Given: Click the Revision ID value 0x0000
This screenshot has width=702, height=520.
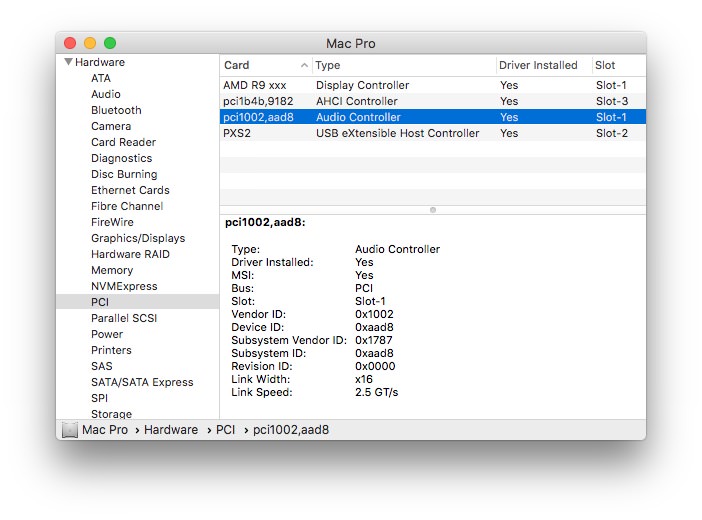Looking at the screenshot, I should pos(375,366).
